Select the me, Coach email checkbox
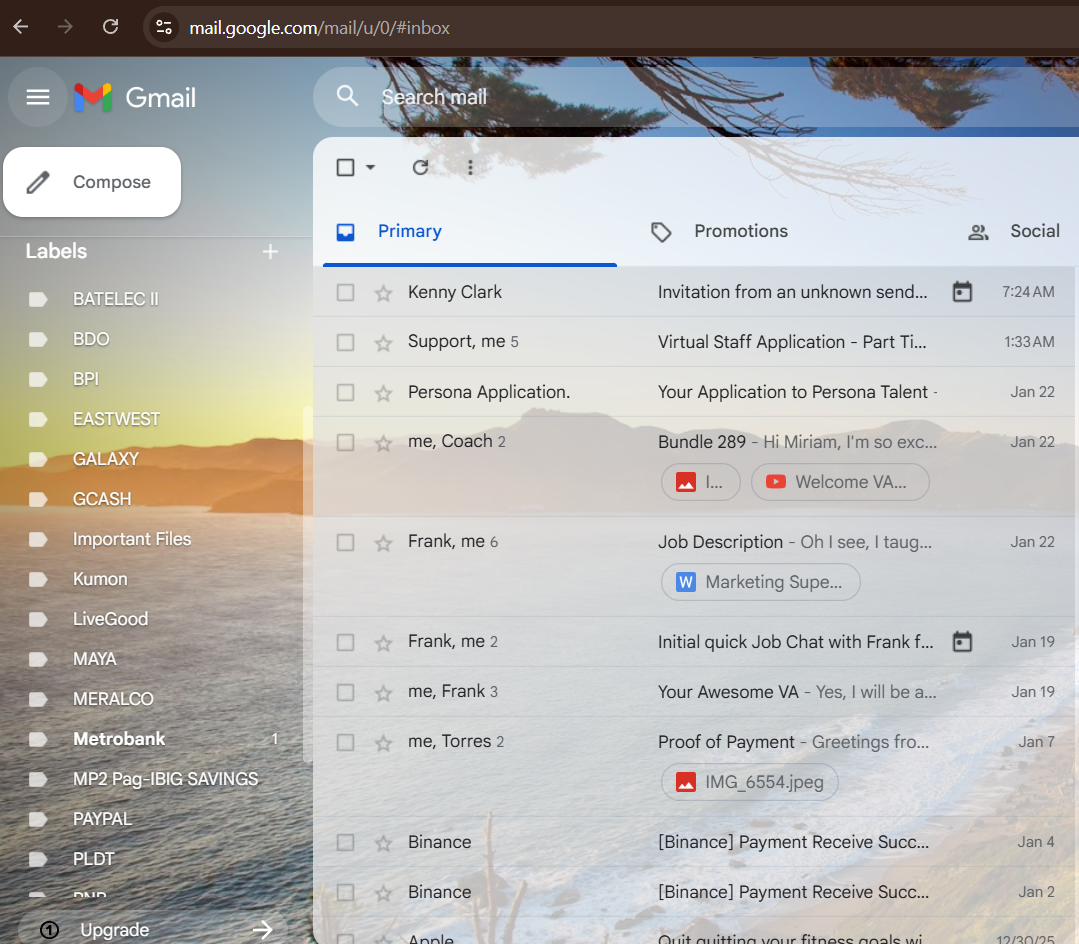1079x944 pixels. 345,442
